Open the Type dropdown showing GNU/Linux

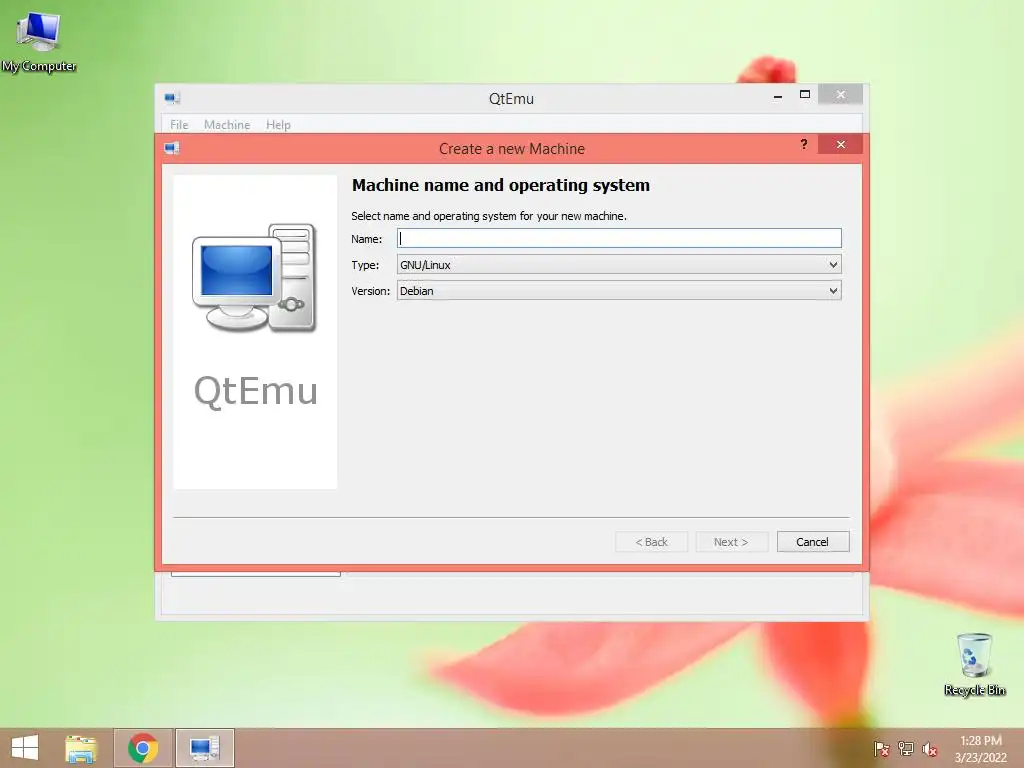click(x=619, y=264)
